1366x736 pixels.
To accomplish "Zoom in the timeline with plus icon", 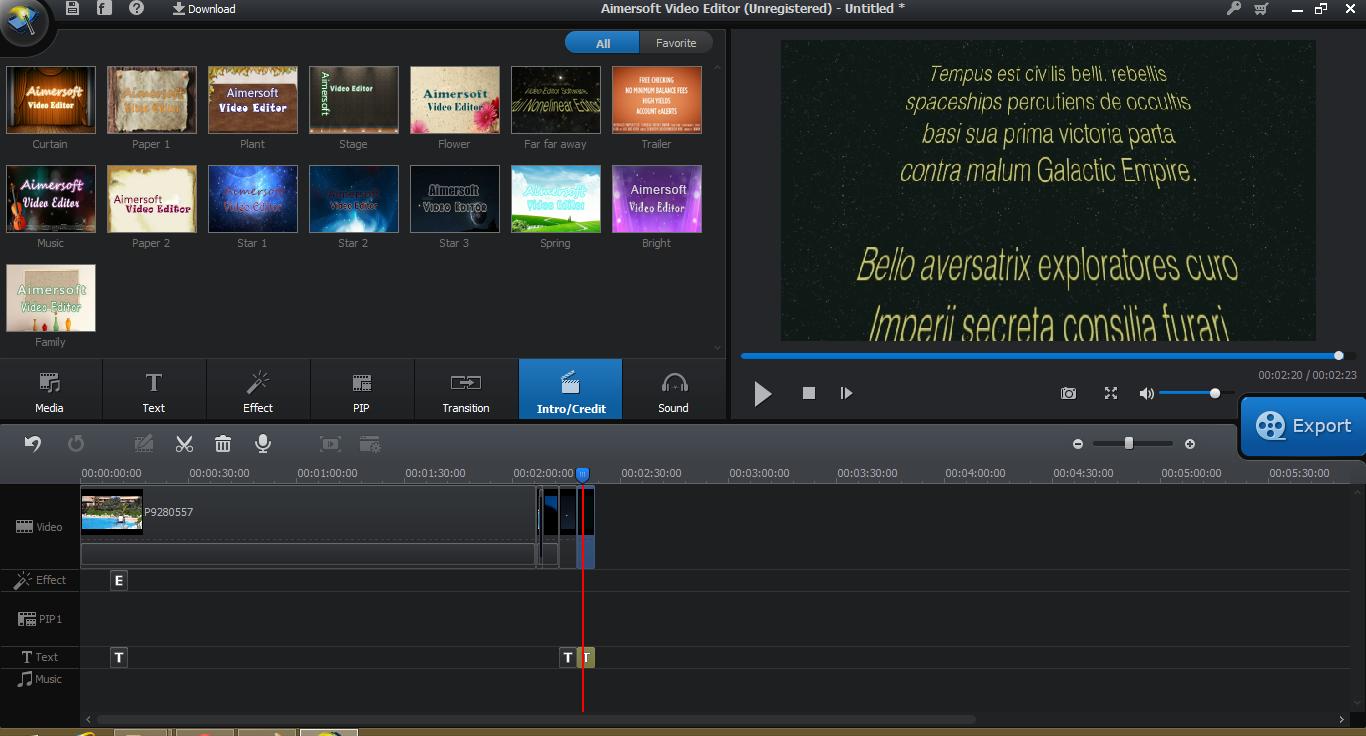I will coord(1190,444).
